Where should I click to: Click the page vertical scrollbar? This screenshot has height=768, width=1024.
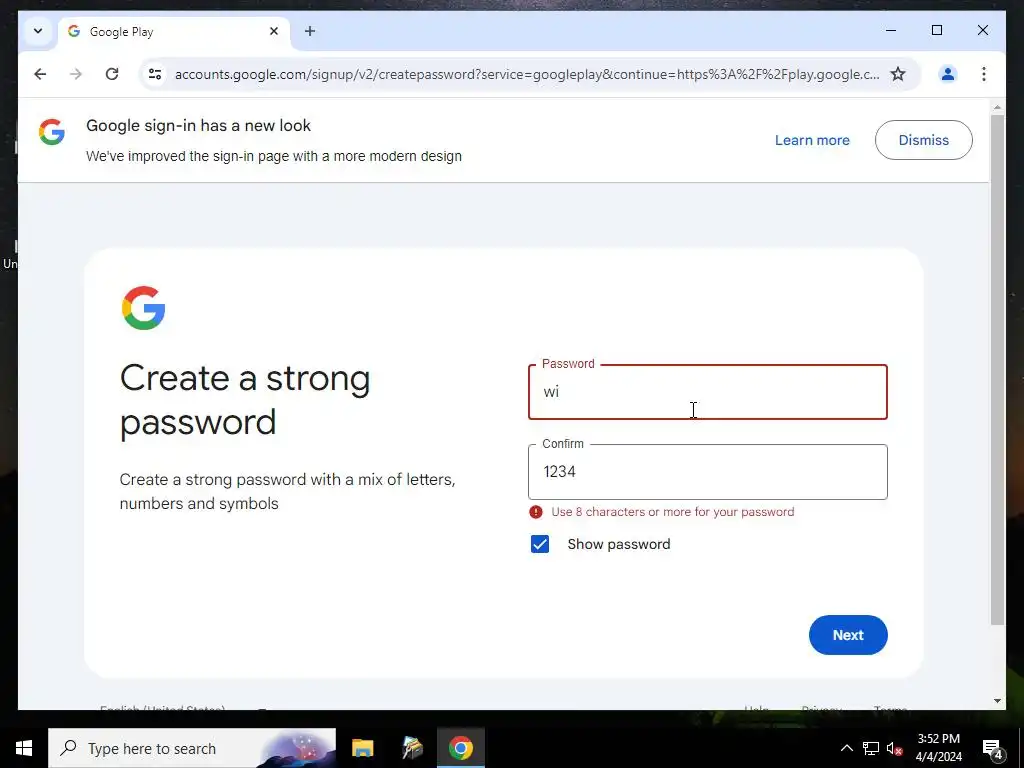tap(997, 370)
